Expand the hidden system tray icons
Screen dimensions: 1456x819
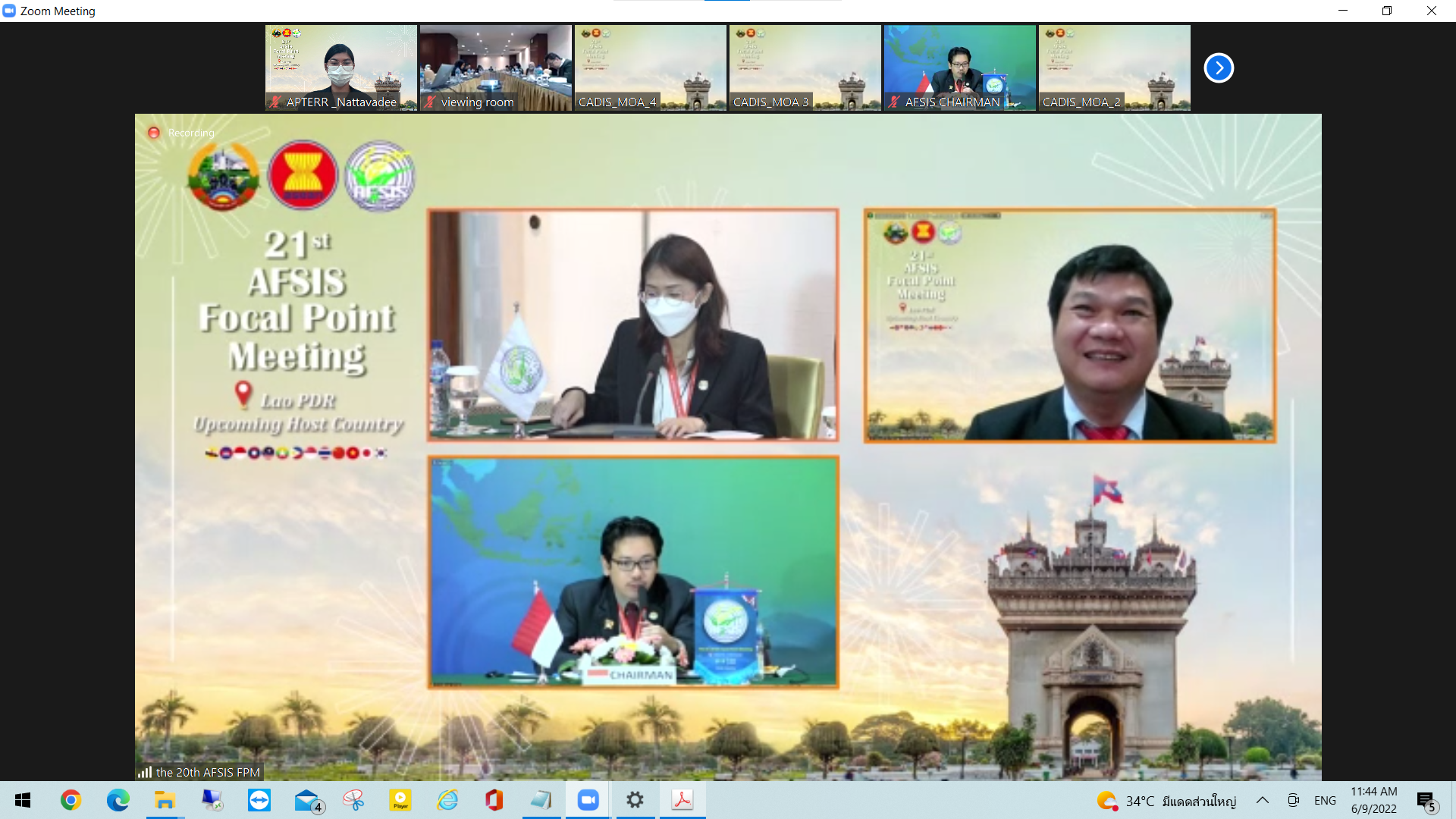pyautogui.click(x=1263, y=800)
